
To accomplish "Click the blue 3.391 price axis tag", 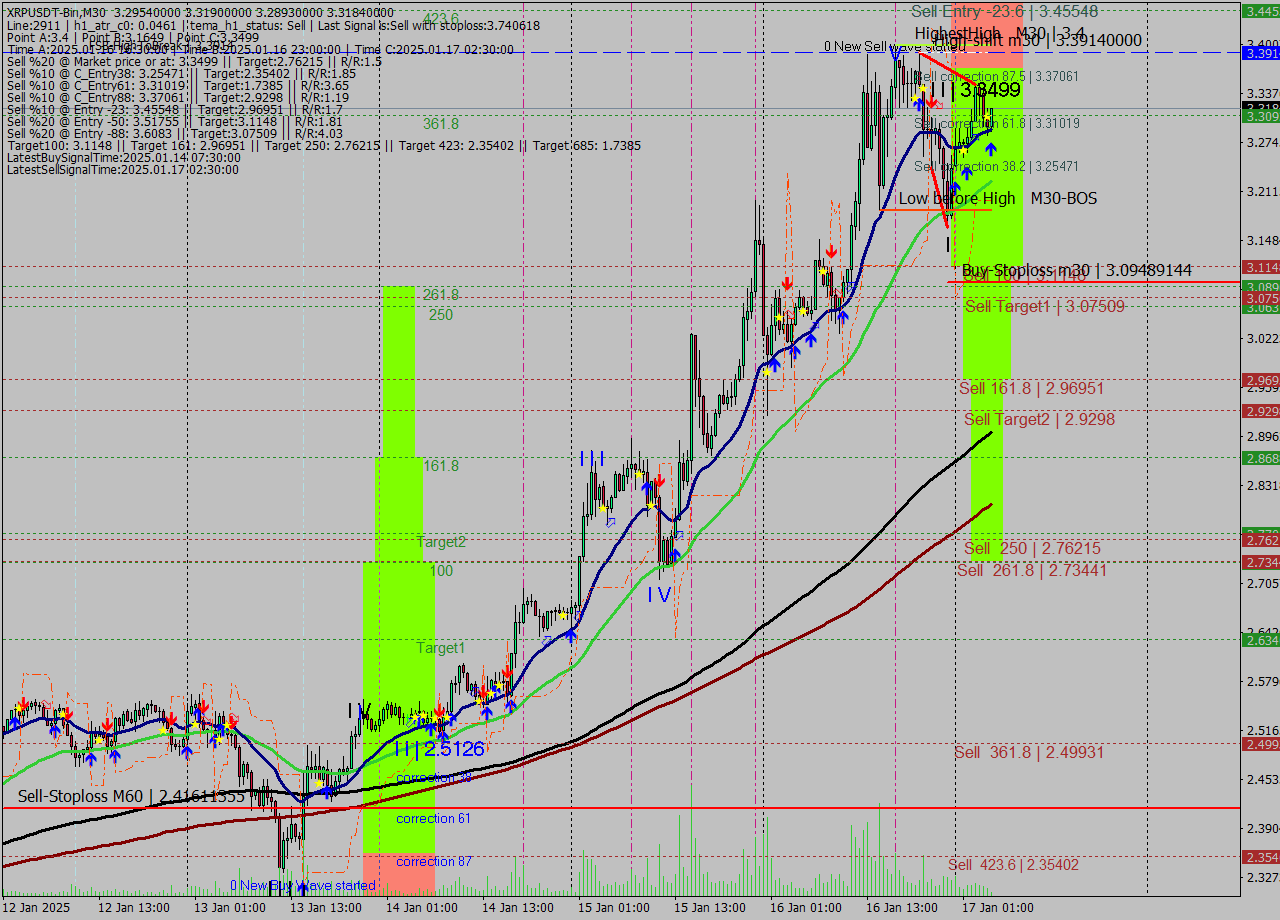I will pyautogui.click(x=1260, y=53).
